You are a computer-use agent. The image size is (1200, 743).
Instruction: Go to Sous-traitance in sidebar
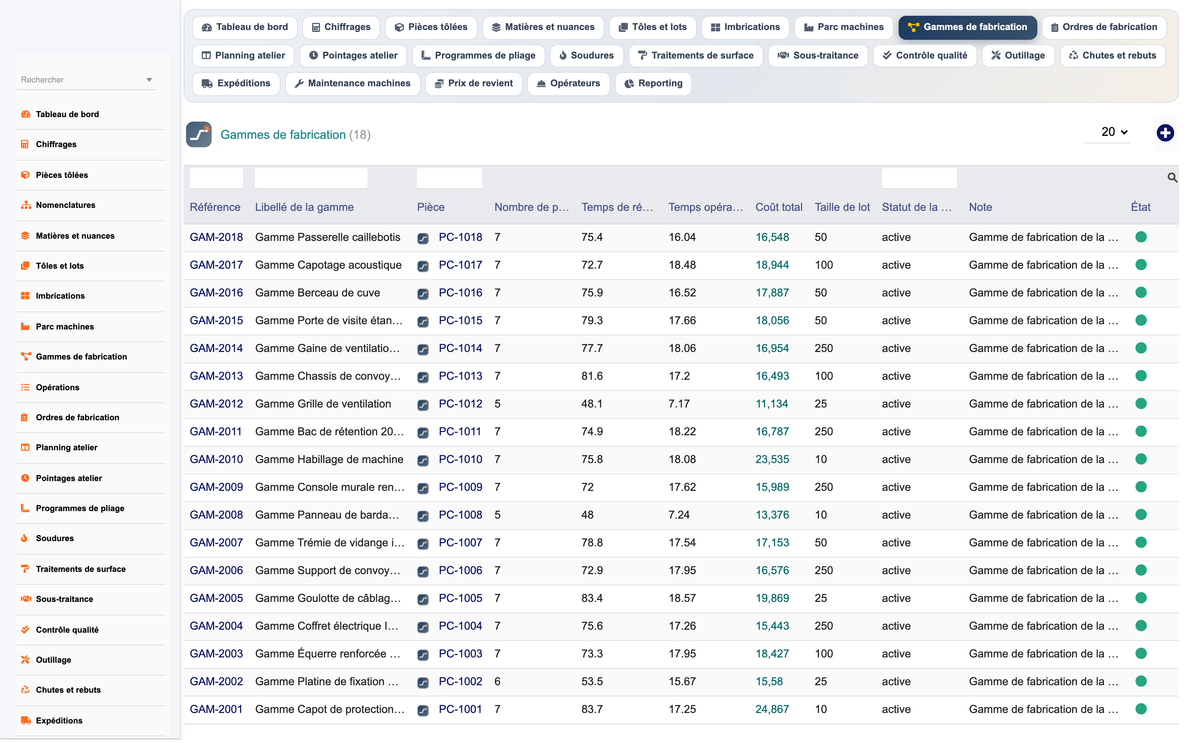64,600
